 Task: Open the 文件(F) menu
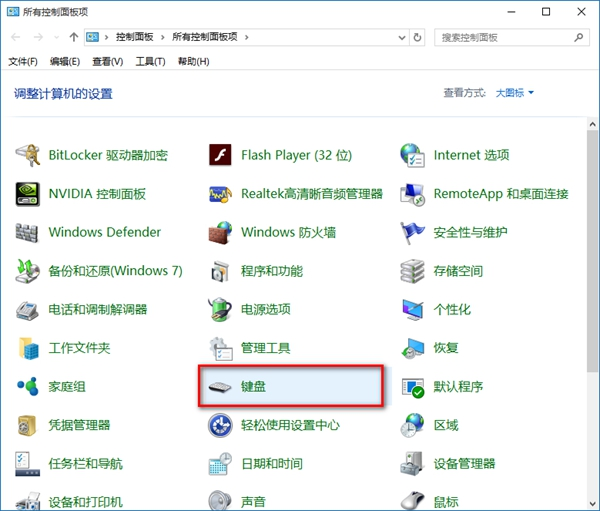click(23, 61)
